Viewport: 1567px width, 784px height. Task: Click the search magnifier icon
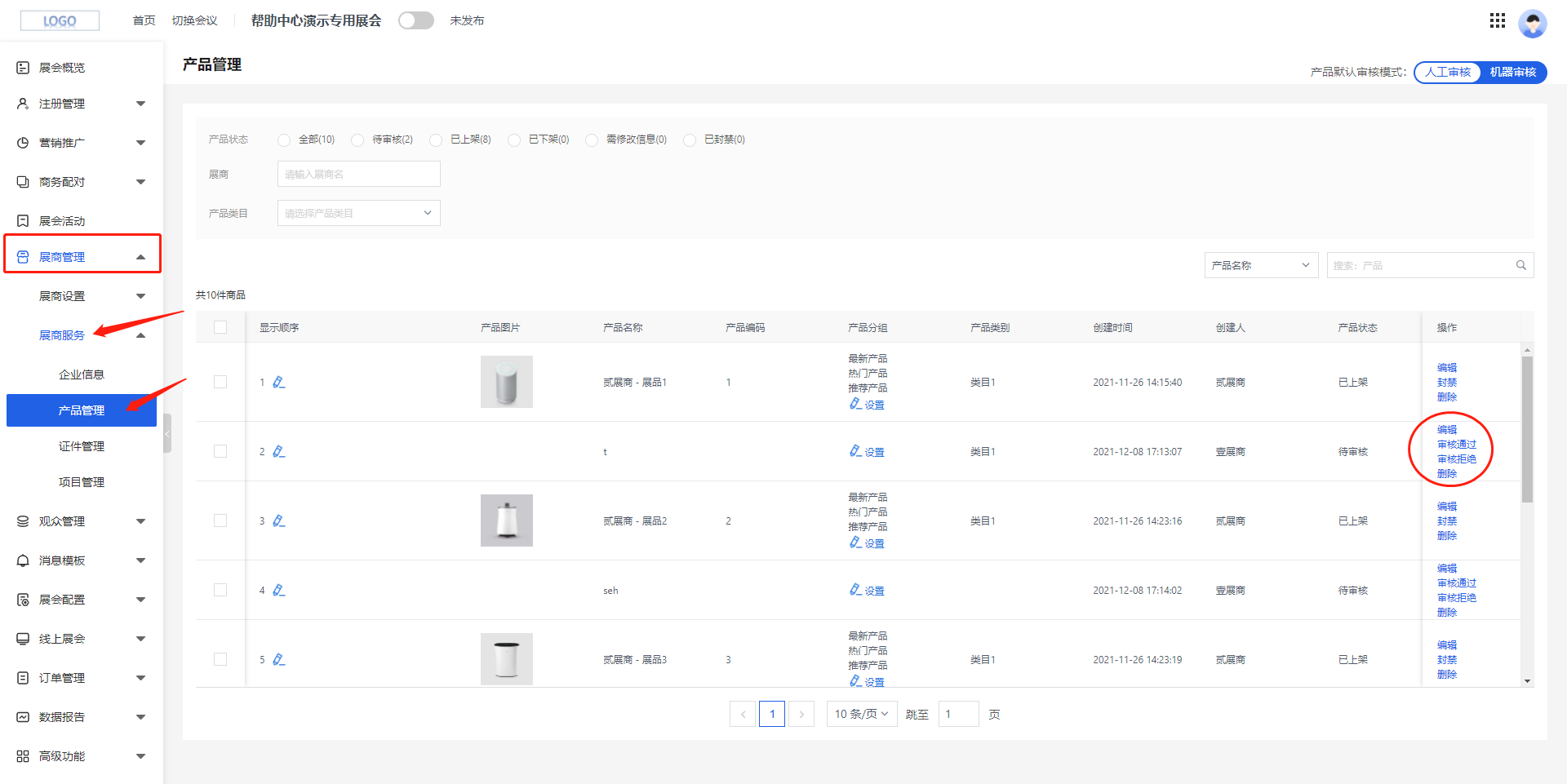coord(1521,265)
